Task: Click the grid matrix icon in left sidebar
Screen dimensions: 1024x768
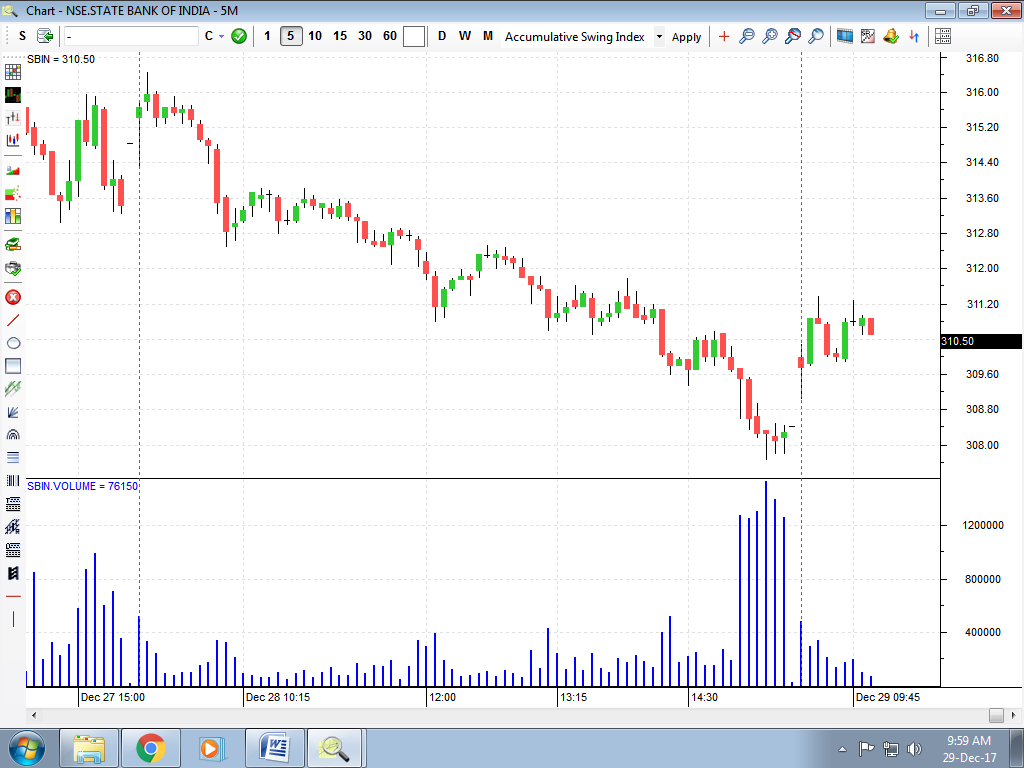Action: click(13, 71)
